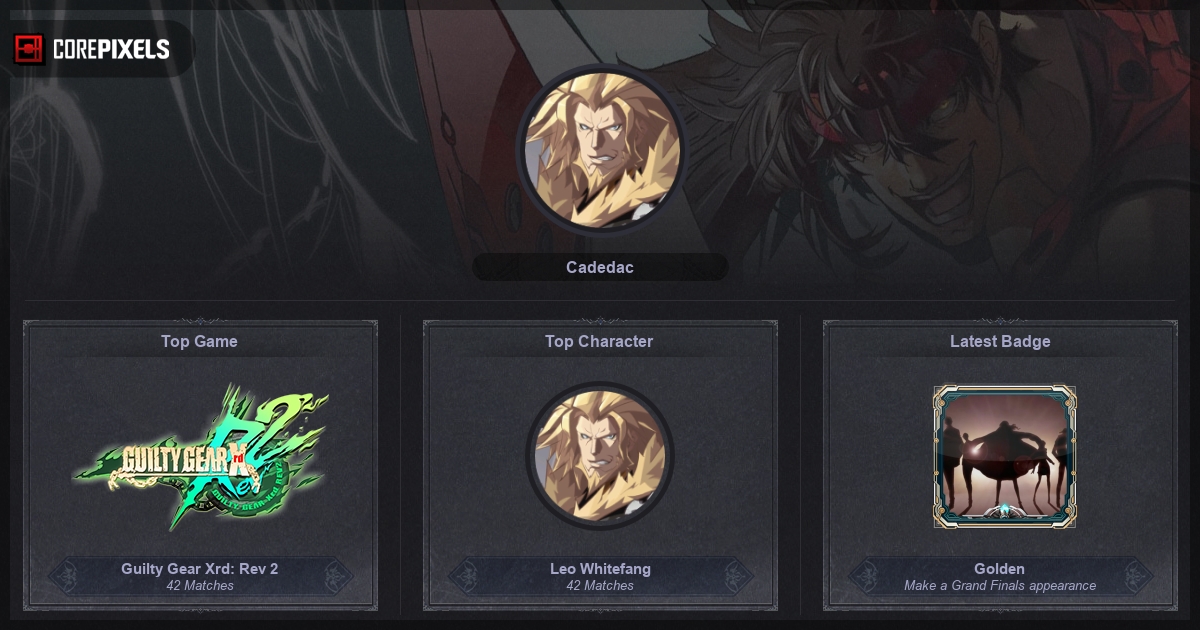Screen dimensions: 1200x630
Task: Click the Cadedac username banner
Action: (600, 267)
